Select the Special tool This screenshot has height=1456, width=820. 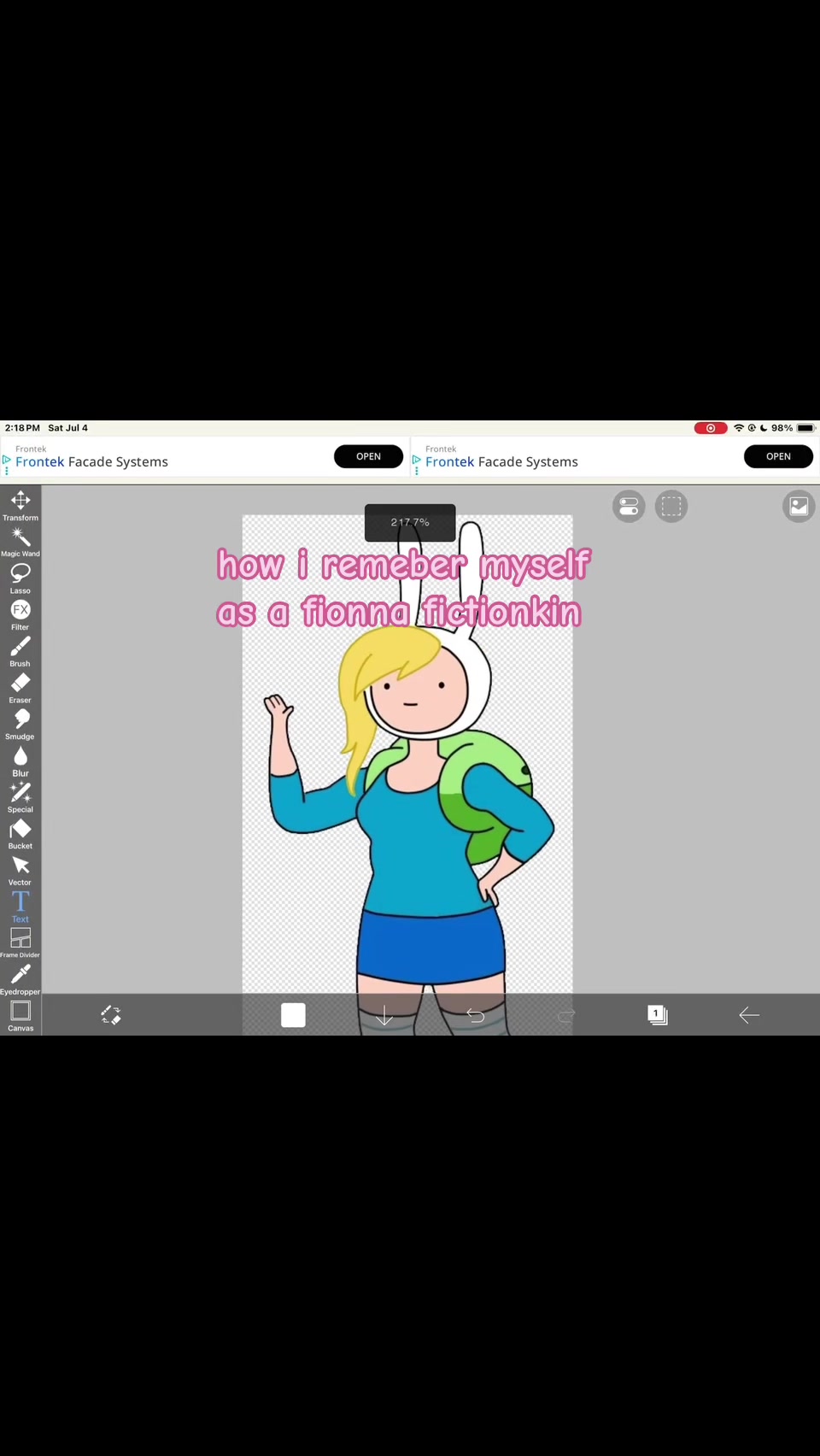(20, 797)
